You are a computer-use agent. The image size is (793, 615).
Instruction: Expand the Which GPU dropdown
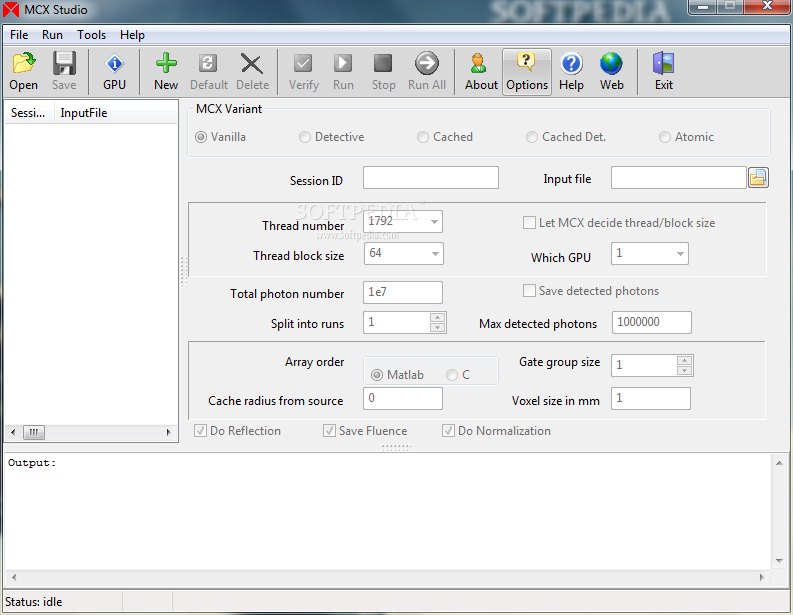680,253
